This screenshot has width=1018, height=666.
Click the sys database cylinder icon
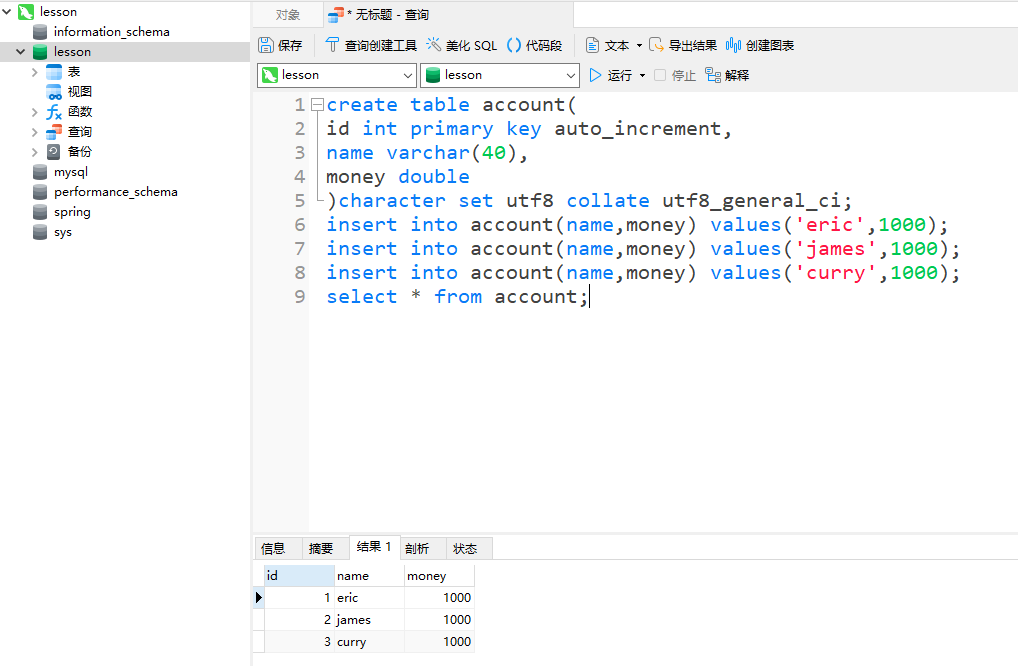(40, 232)
